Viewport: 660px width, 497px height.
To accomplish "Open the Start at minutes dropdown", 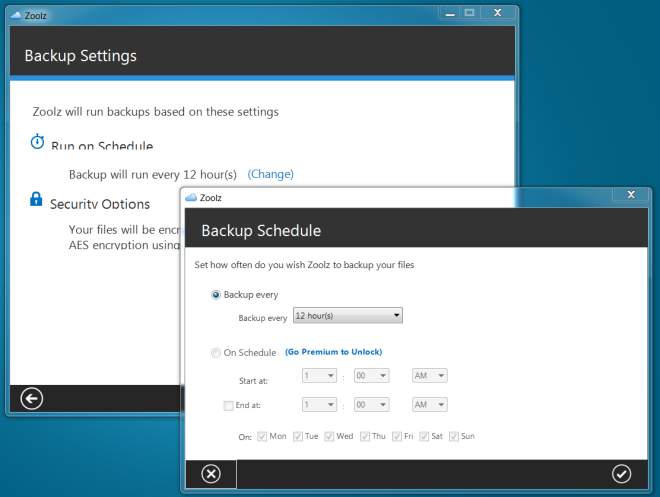I will pos(372,375).
